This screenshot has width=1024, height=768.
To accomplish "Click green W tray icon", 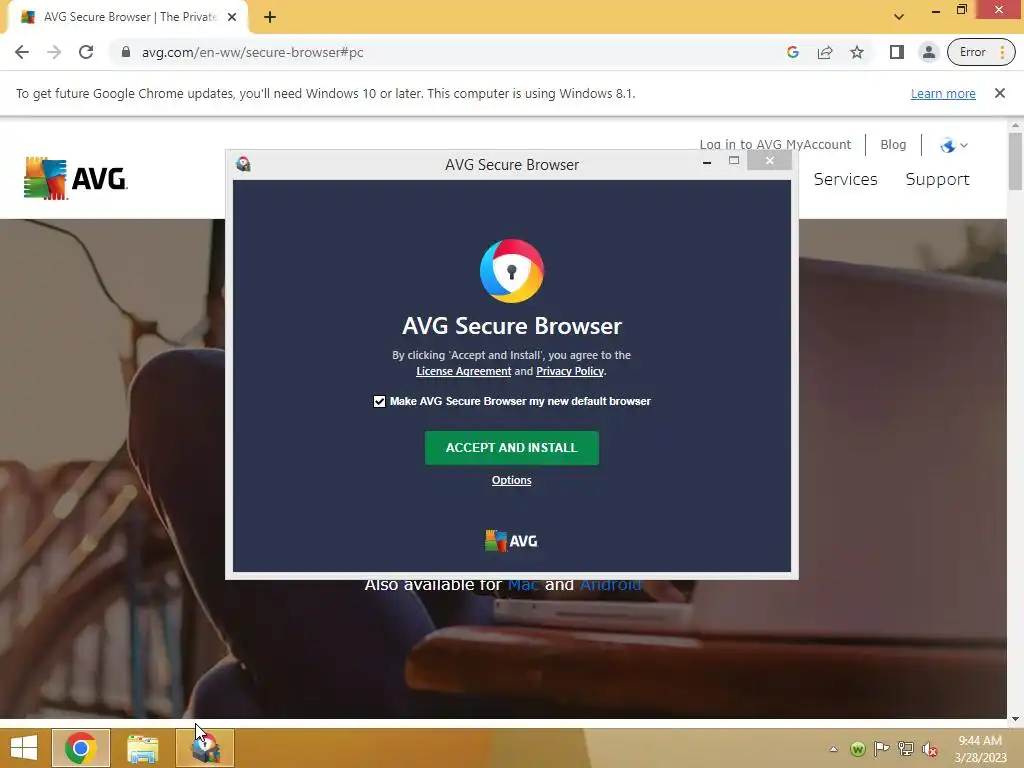I will (x=858, y=749).
